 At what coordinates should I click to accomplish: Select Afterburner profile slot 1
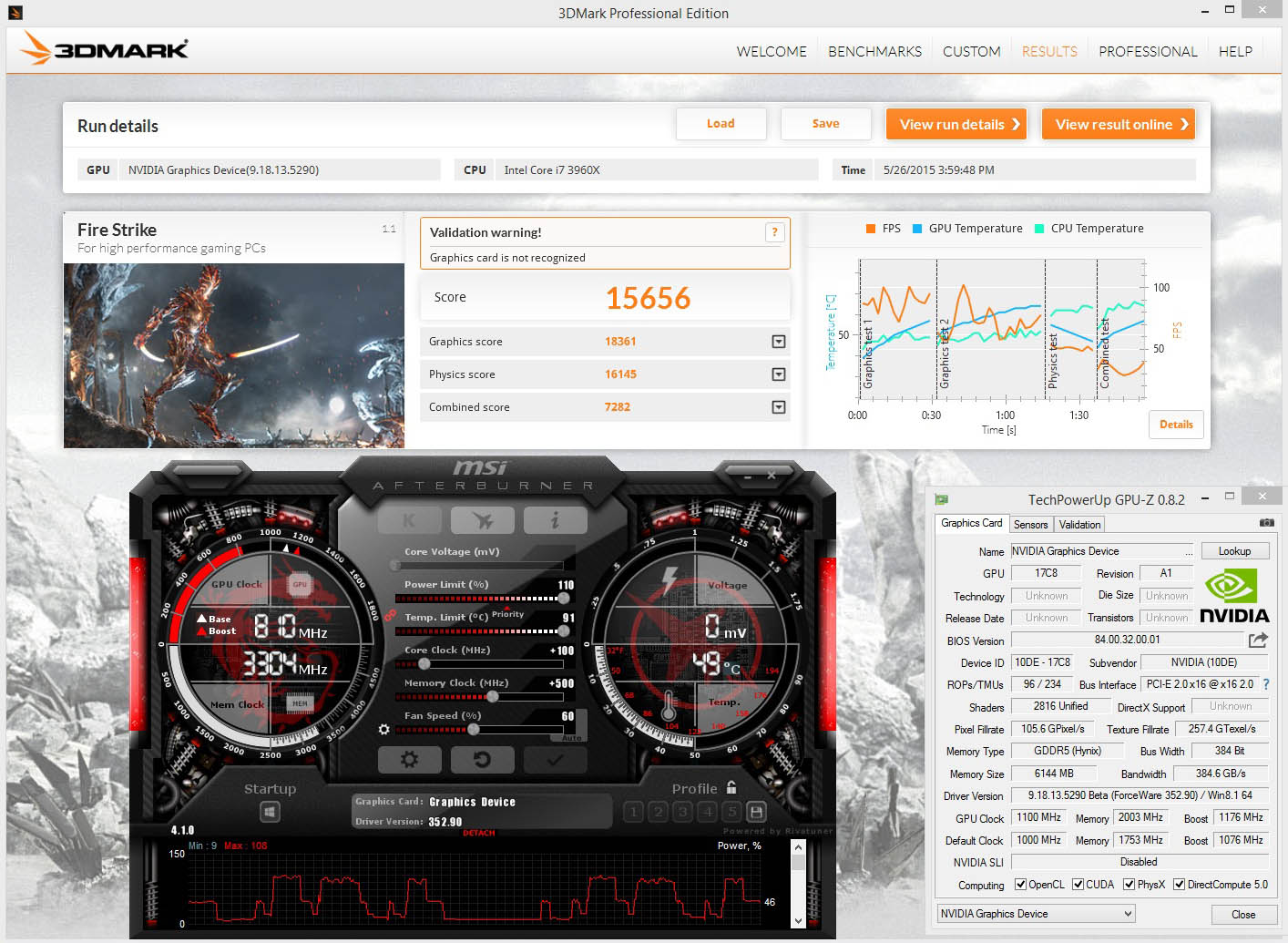click(633, 811)
